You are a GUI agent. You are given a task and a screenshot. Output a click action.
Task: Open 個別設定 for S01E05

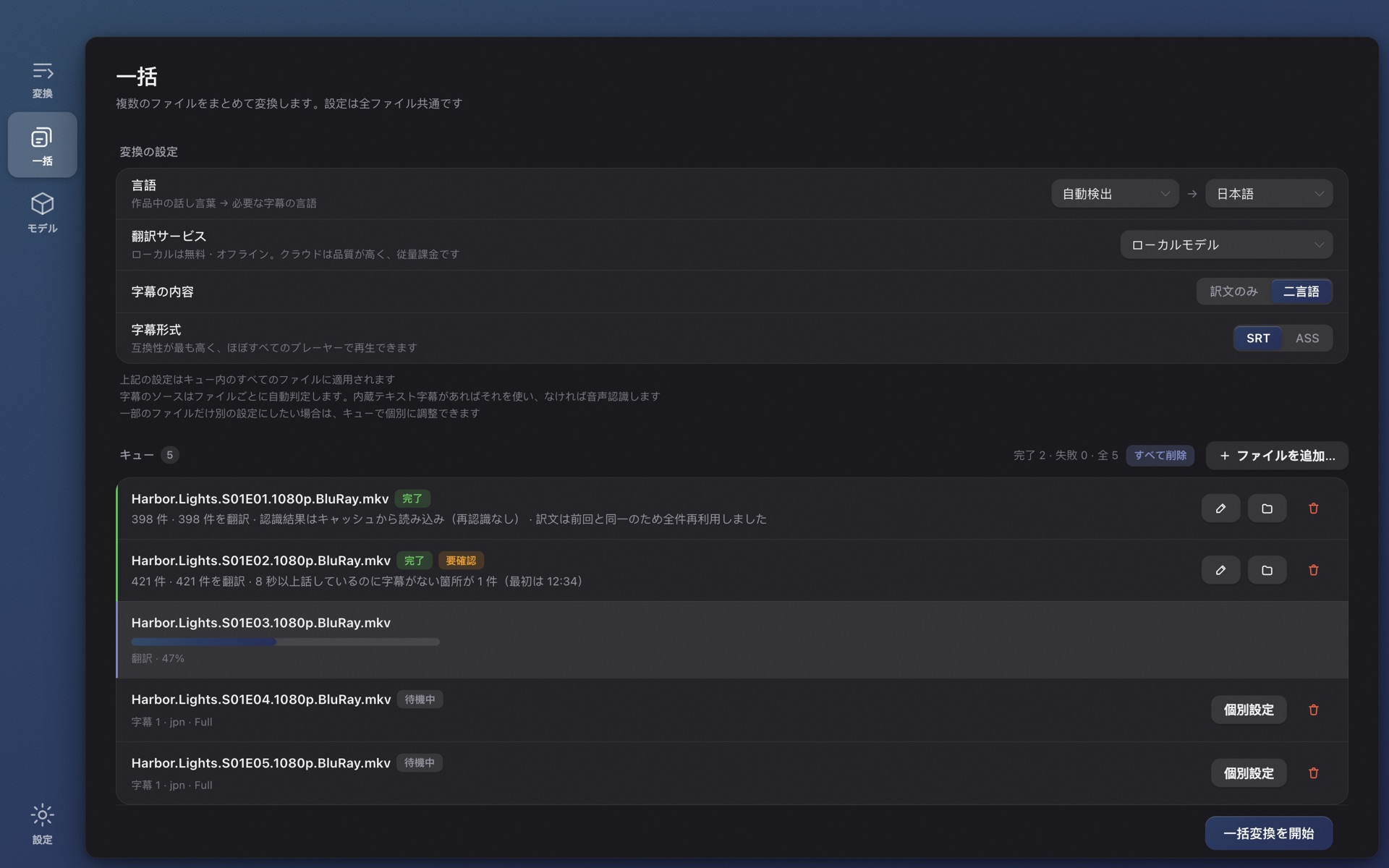pos(1248,773)
